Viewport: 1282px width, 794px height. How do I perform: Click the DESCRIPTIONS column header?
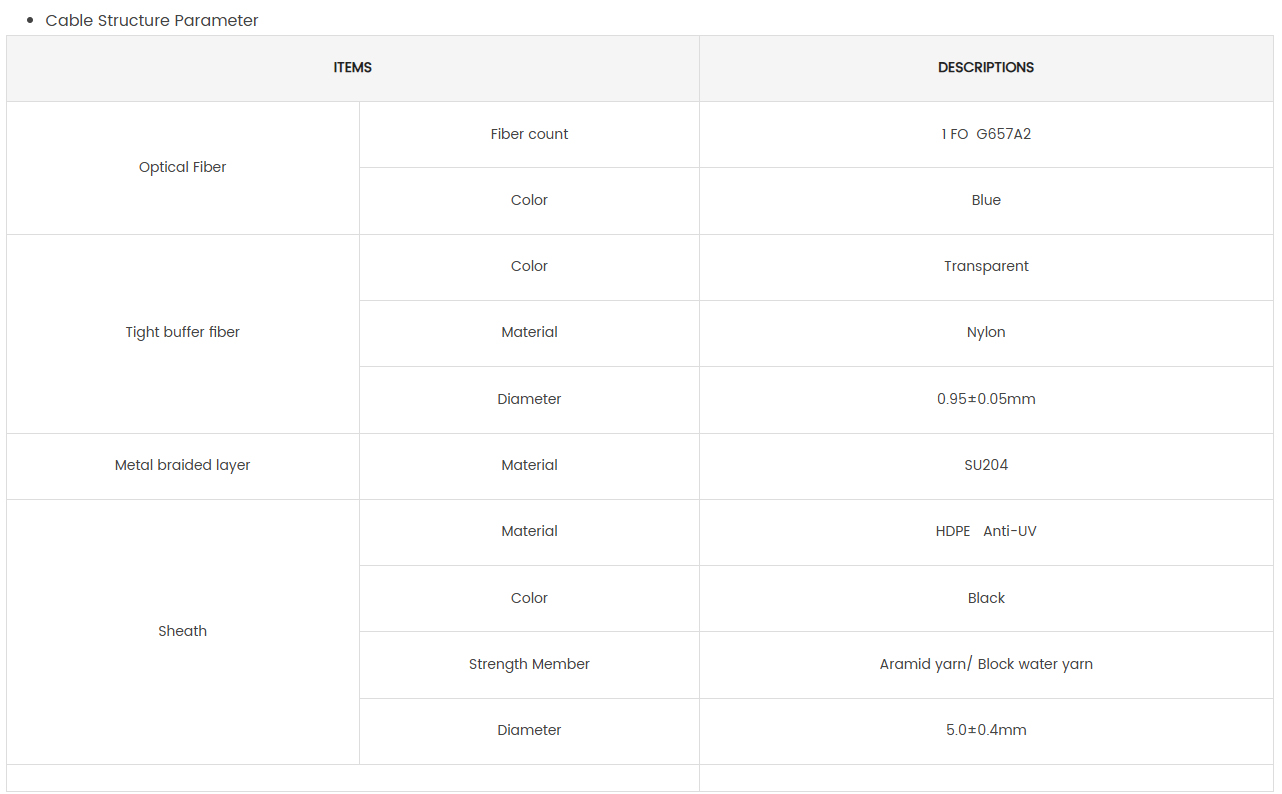click(986, 68)
